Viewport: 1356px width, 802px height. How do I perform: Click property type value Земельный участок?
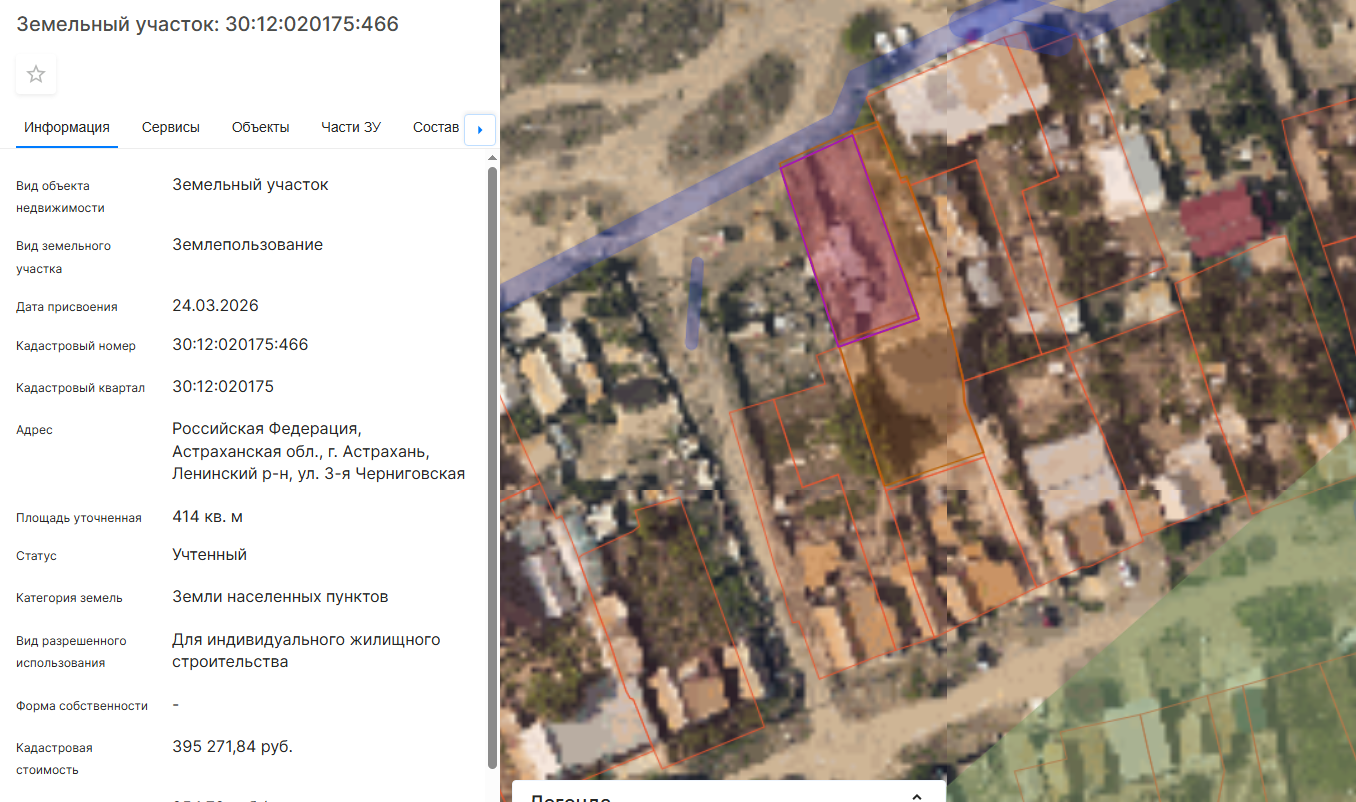(250, 185)
